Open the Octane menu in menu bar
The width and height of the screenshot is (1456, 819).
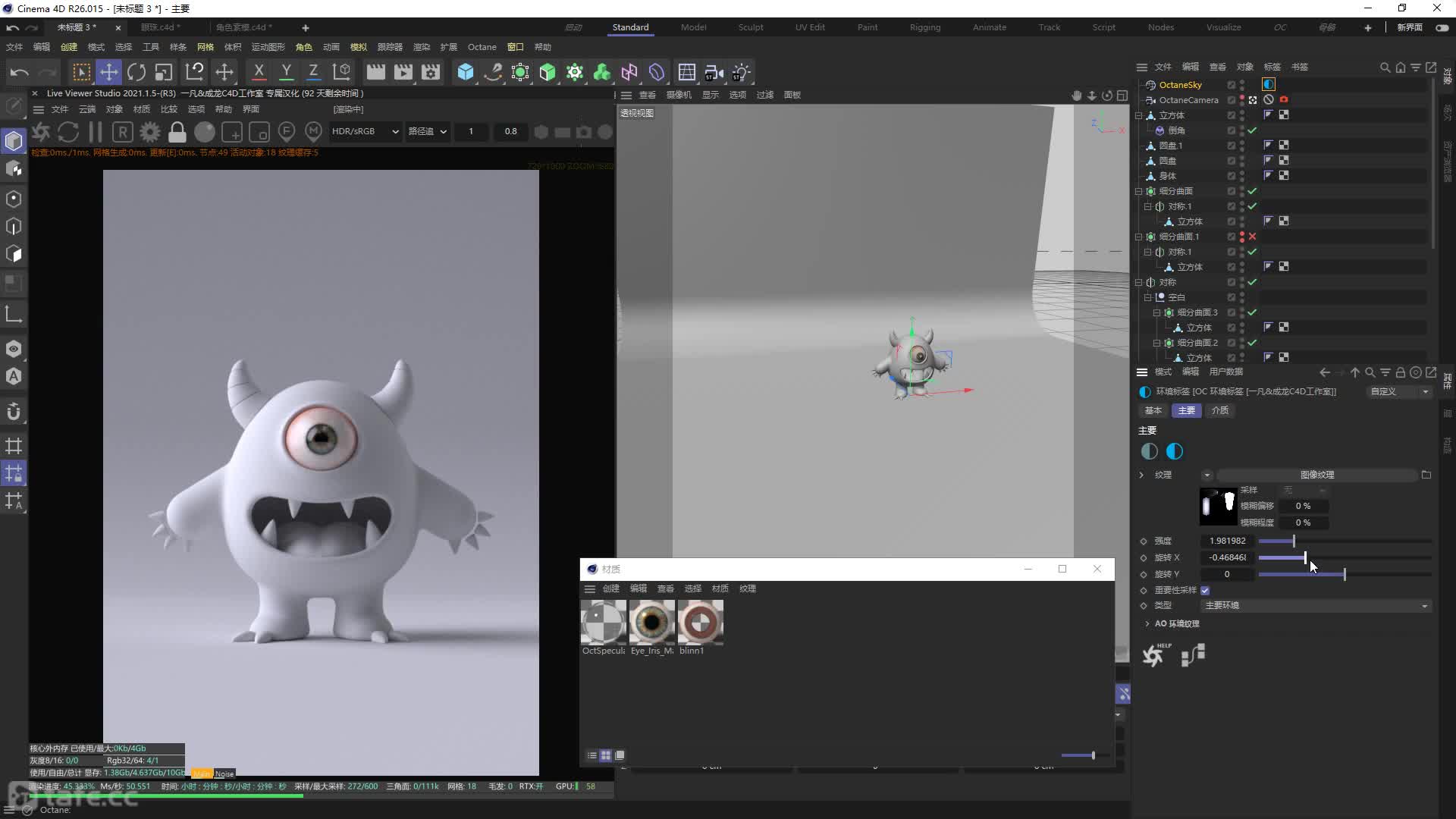(x=482, y=47)
